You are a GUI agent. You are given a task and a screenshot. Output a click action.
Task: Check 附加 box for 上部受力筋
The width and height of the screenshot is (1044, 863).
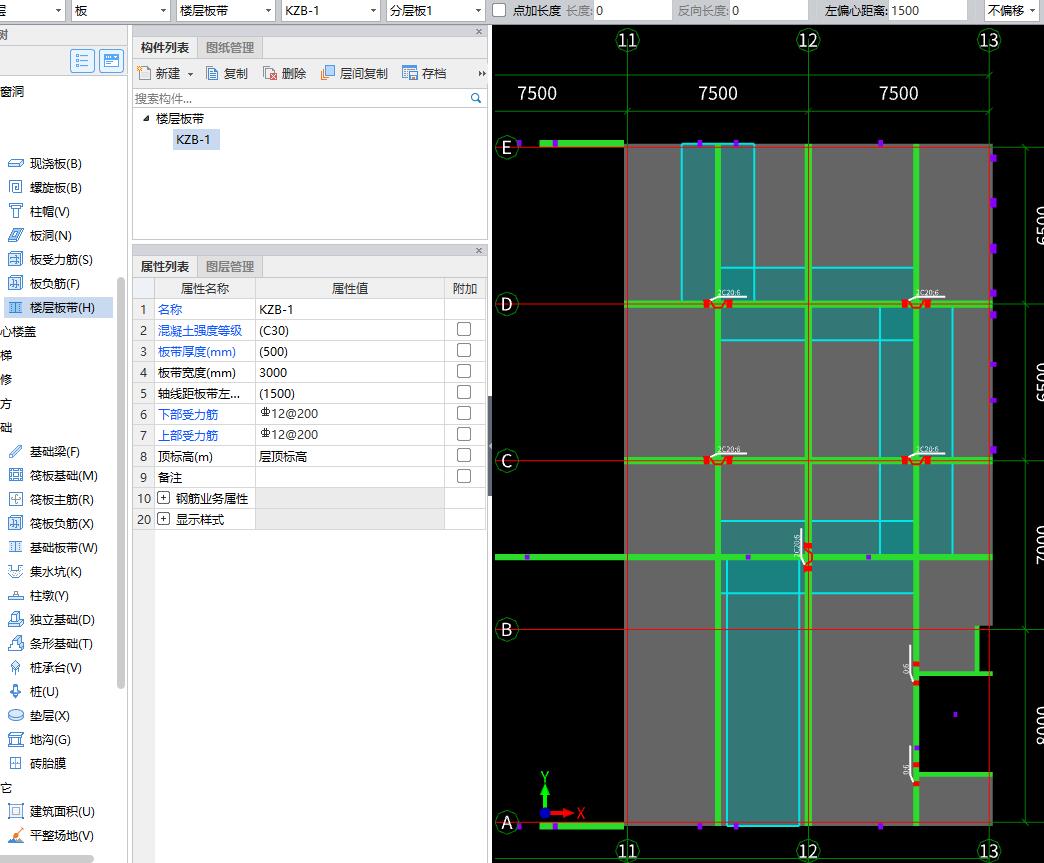click(464, 434)
